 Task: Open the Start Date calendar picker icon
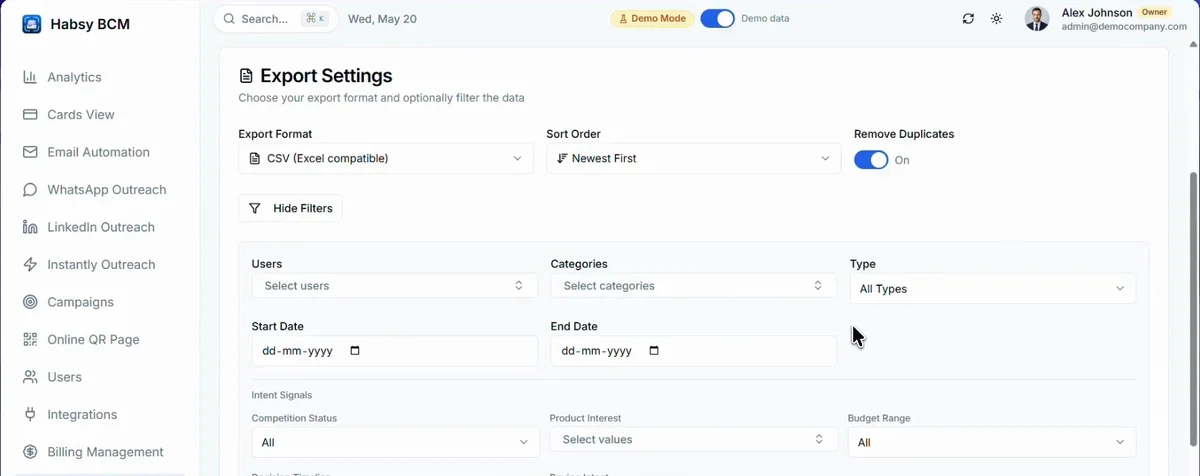[x=355, y=351]
